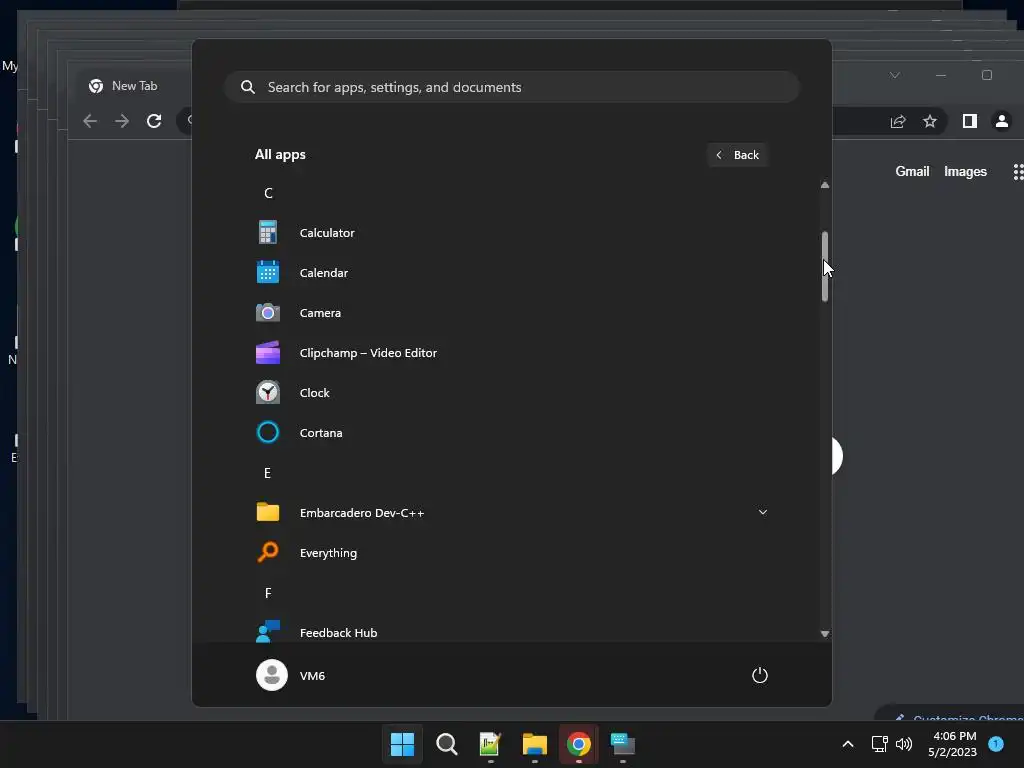This screenshot has width=1024, height=768.
Task: Open the Embarcadero Dev-C++ folder icon
Action: (268, 512)
